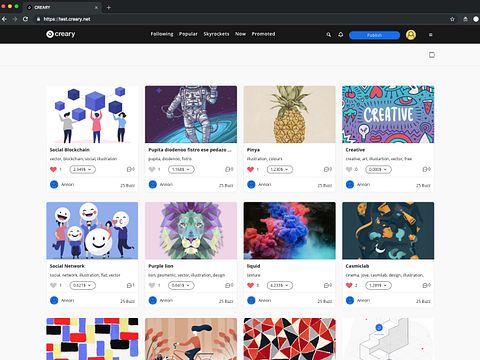Open comments icon on Social Network card
This screenshot has width=480, height=360.
point(131,285)
